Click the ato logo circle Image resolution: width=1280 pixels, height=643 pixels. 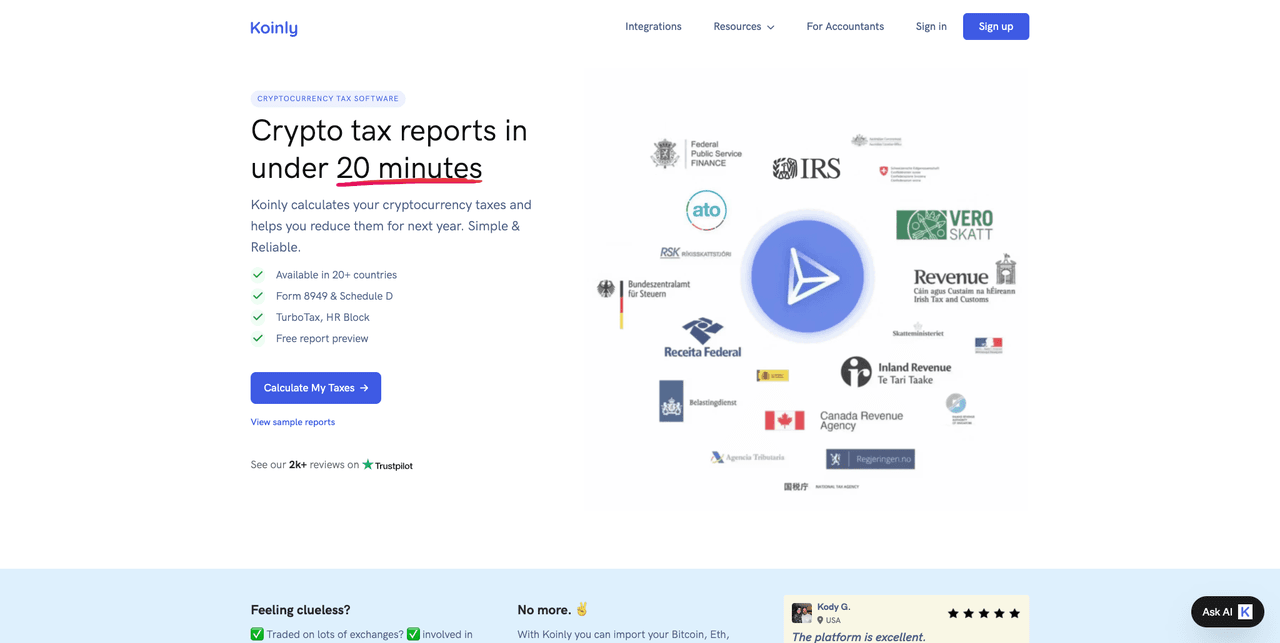(x=706, y=210)
